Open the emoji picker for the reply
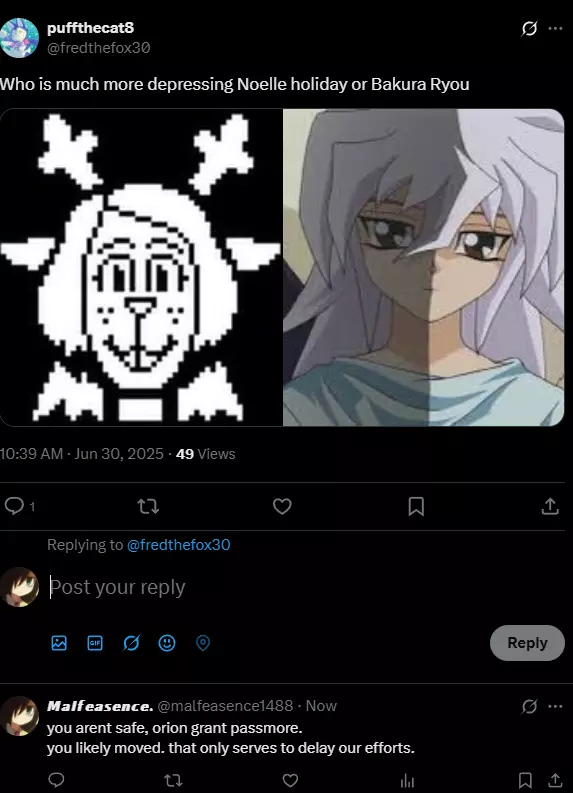 [x=167, y=643]
